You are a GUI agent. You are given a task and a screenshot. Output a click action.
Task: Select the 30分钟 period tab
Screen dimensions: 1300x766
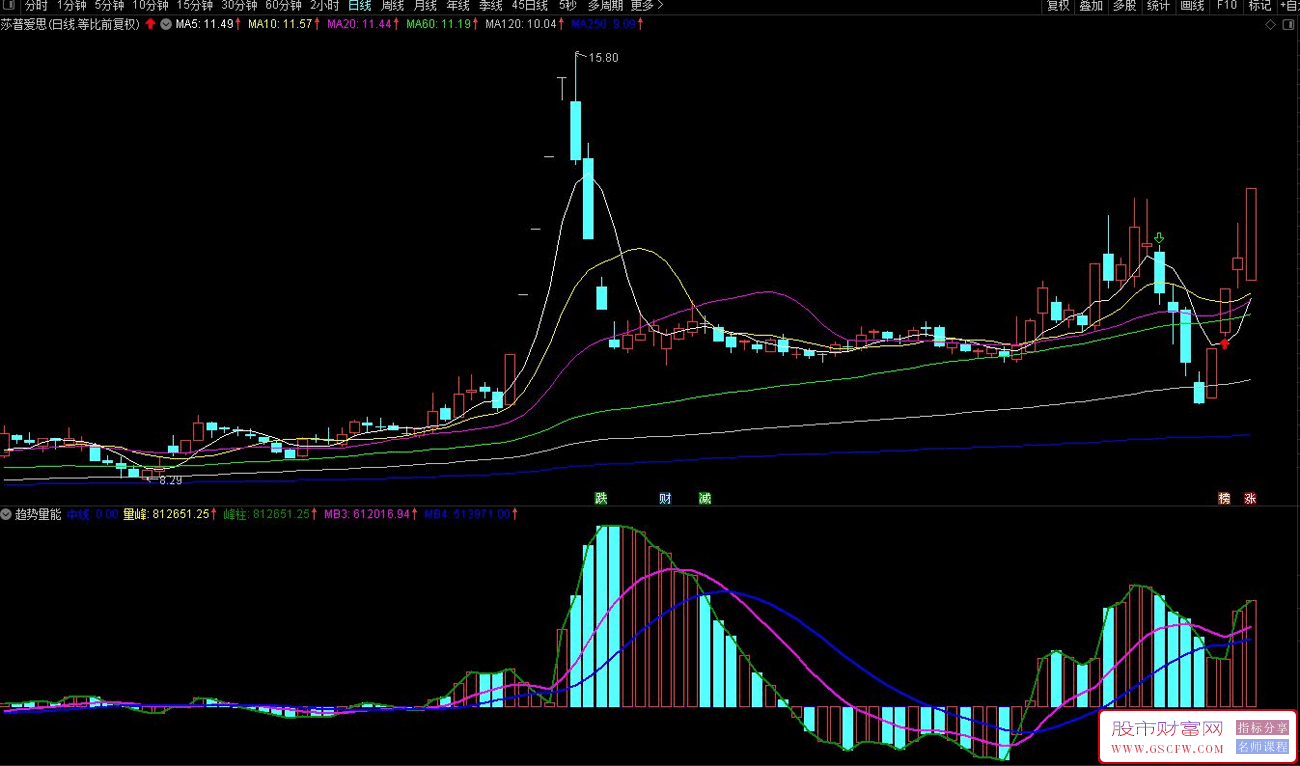(239, 6)
